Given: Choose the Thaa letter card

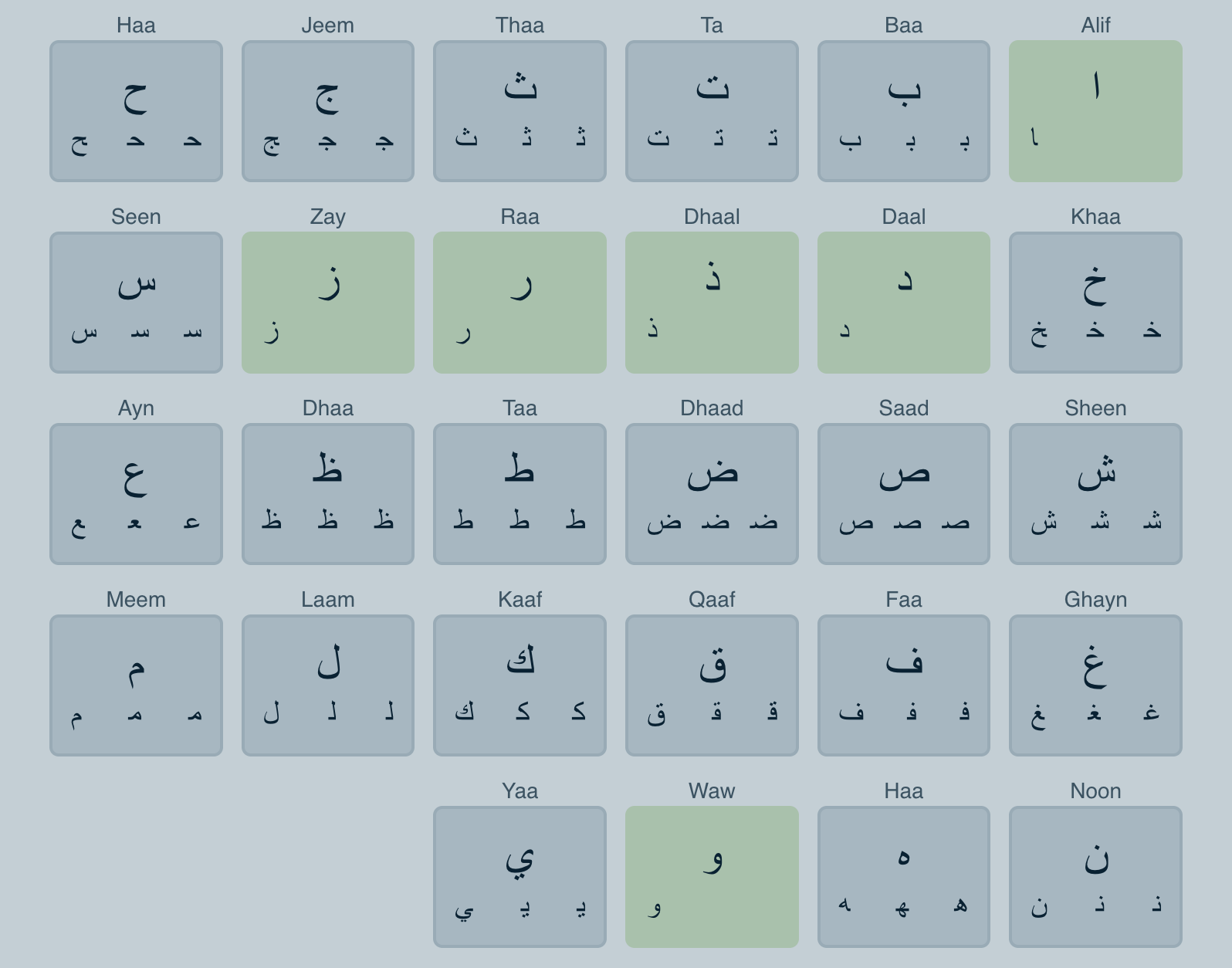Looking at the screenshot, I should pyautogui.click(x=520, y=111).
